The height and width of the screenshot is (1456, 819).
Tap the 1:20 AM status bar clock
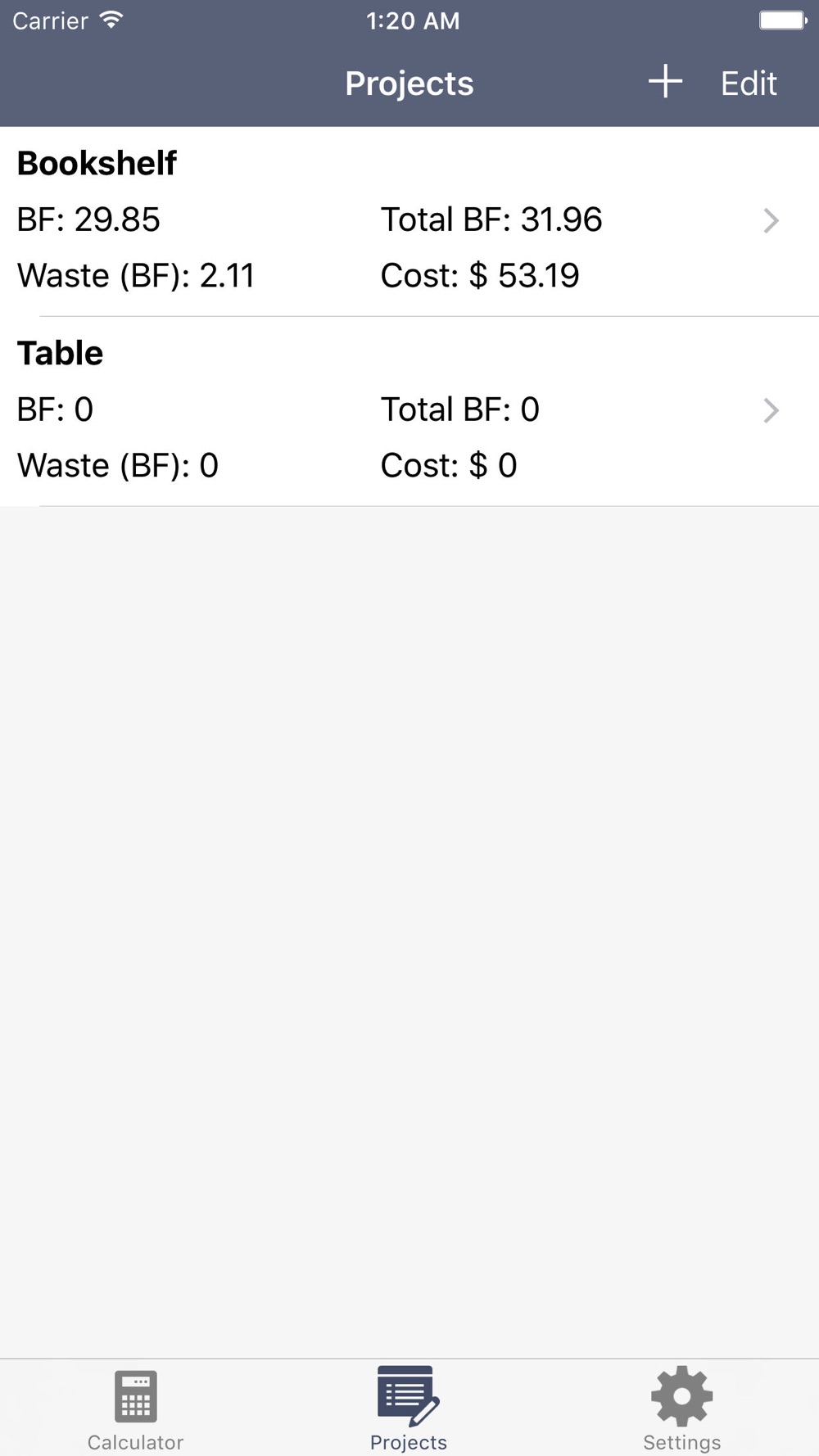pos(412,20)
